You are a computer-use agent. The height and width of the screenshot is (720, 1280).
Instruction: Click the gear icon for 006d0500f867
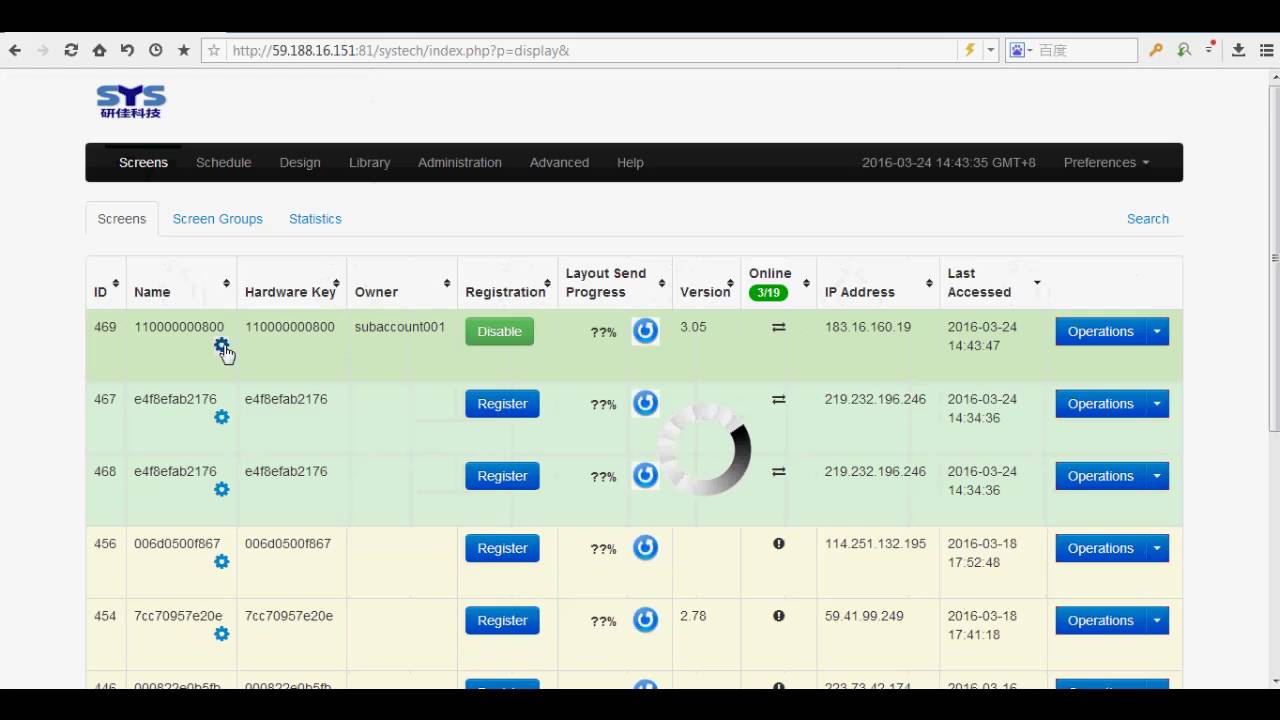point(221,562)
